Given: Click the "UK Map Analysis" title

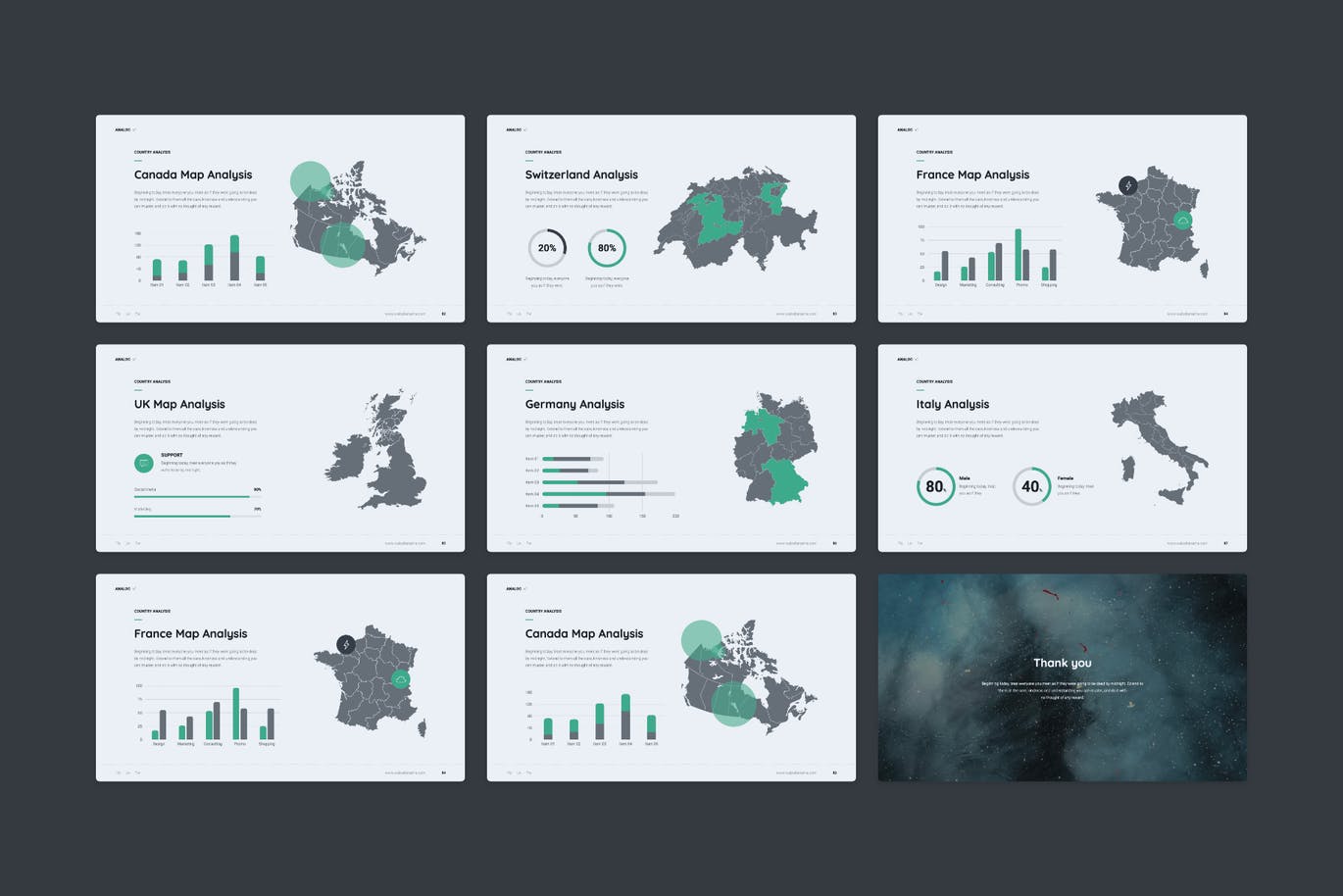Looking at the screenshot, I should pos(179,404).
